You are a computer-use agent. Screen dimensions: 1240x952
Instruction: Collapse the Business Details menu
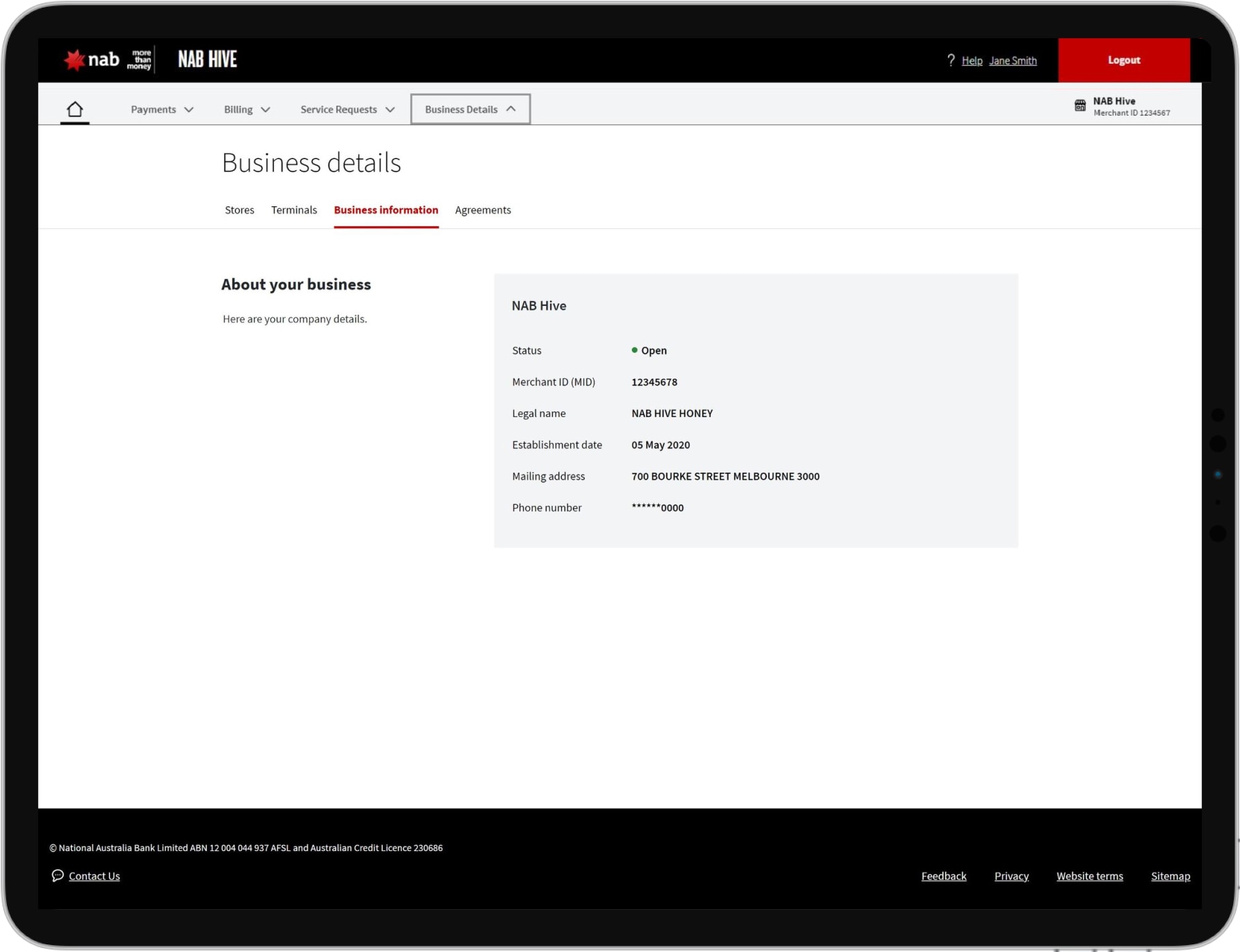click(x=471, y=109)
